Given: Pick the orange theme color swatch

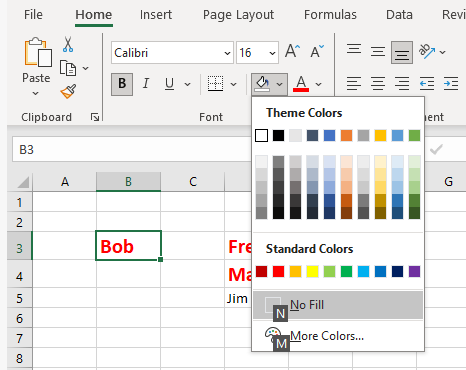Looking at the screenshot, I should point(346,135).
